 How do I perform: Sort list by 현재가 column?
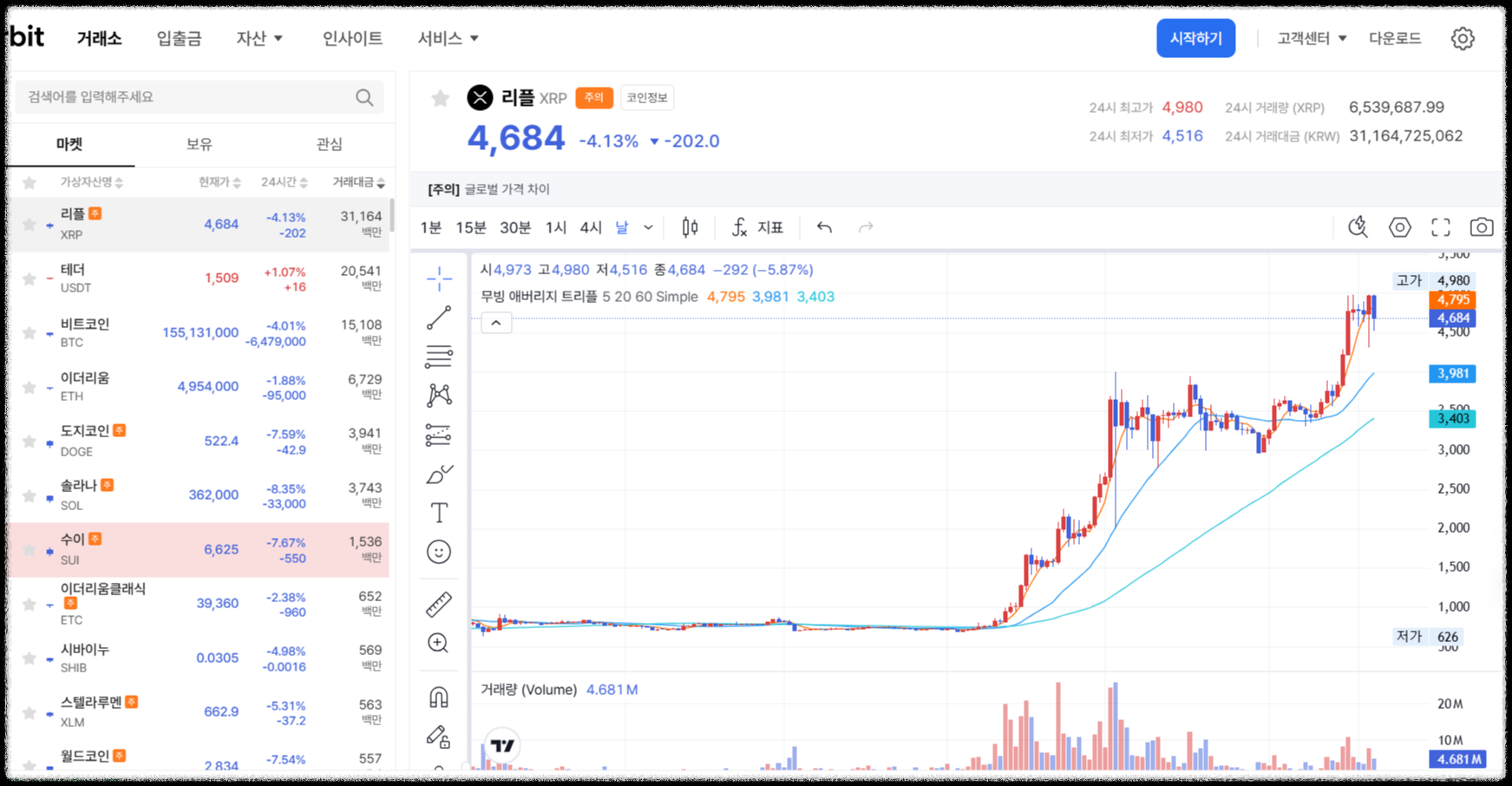(219, 182)
